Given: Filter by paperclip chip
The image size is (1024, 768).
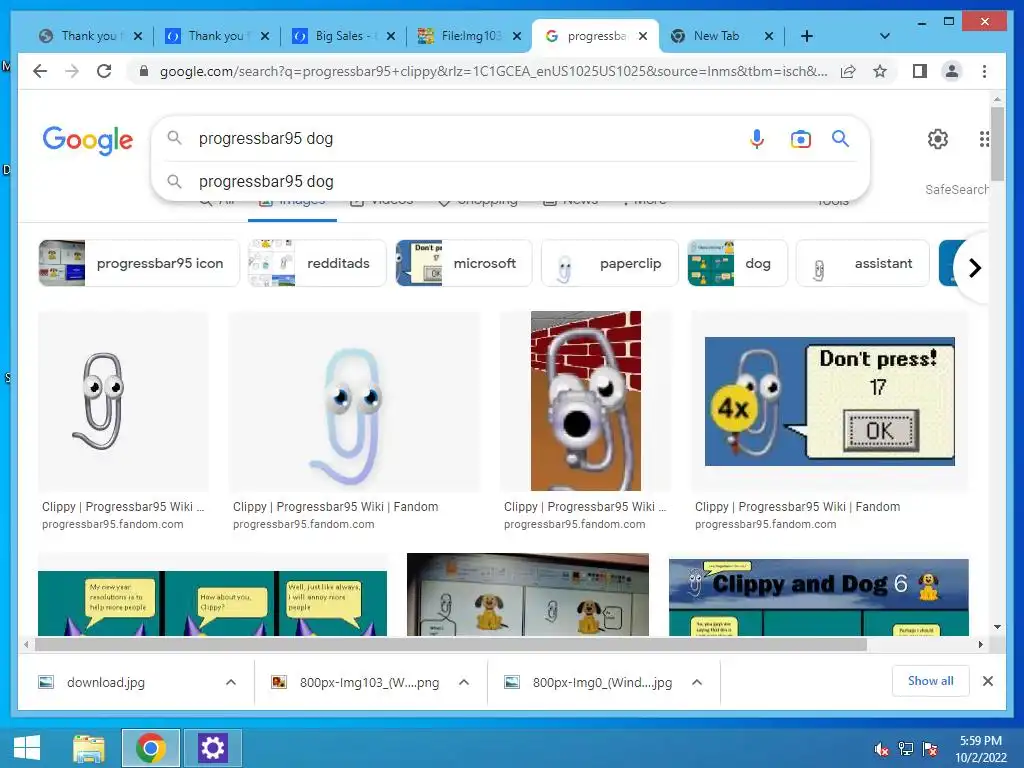Looking at the screenshot, I should pyautogui.click(x=609, y=263).
